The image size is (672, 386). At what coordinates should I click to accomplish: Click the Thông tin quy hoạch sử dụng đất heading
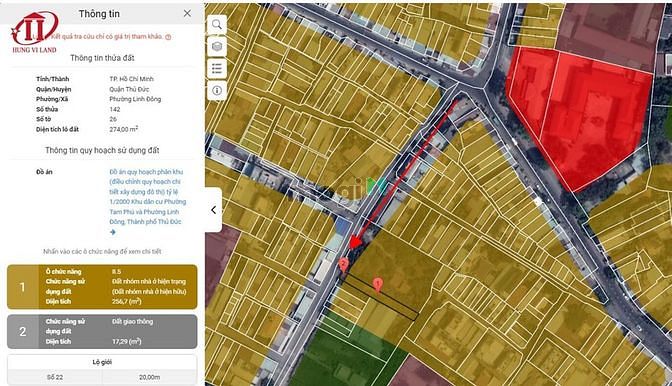102,150
